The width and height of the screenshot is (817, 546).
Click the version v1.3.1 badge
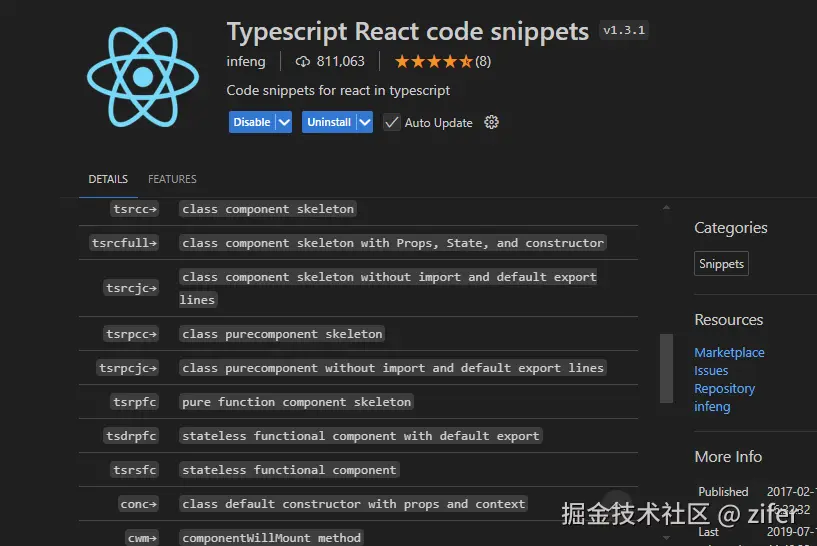click(624, 30)
